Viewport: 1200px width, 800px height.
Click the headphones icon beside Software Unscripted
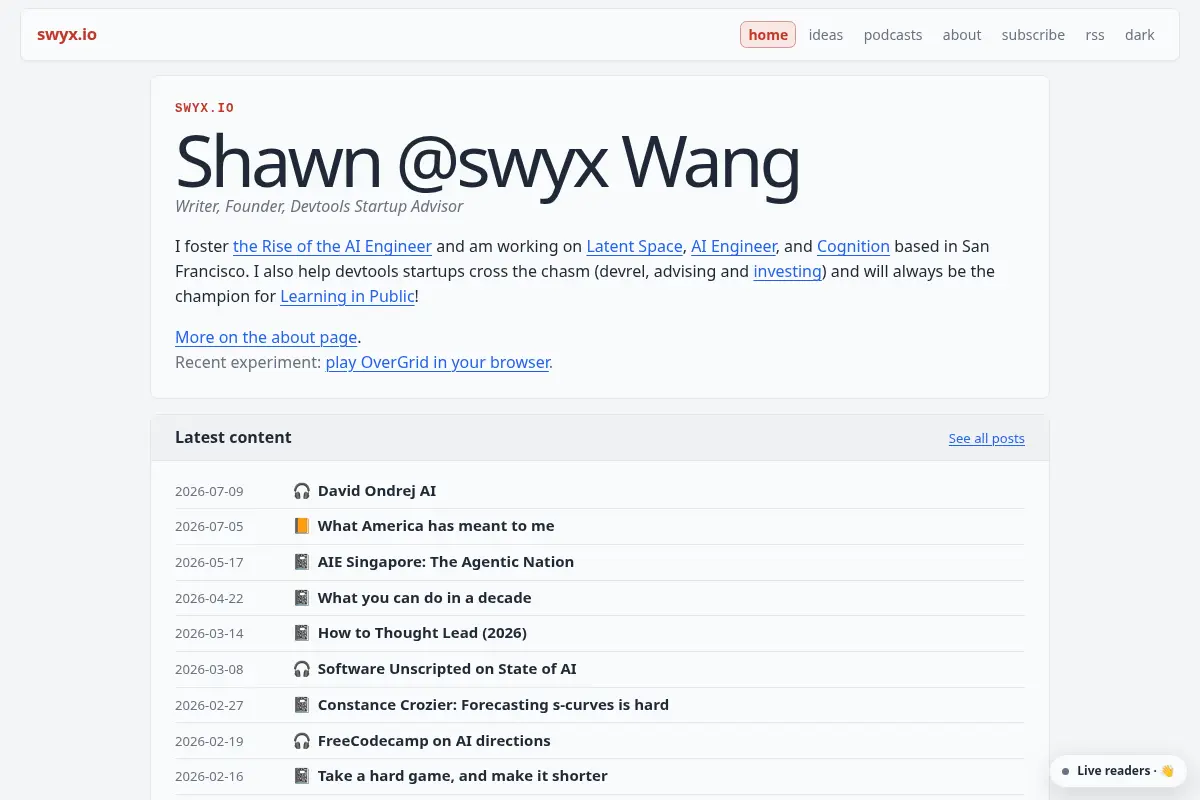tap(302, 669)
